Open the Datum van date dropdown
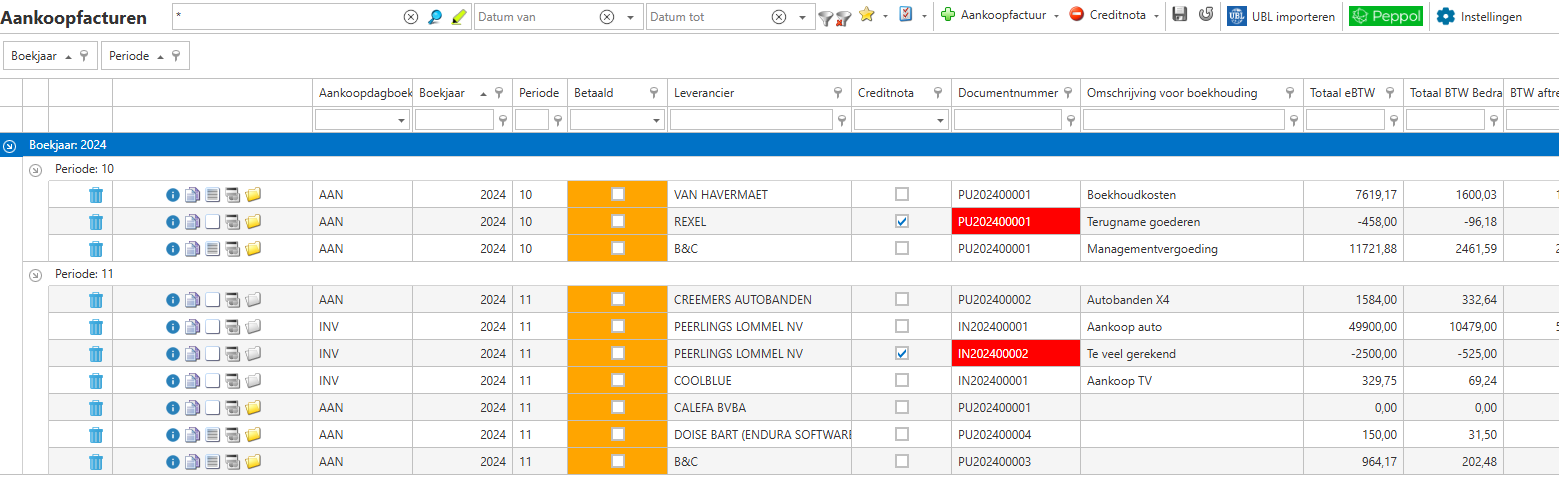 (630, 17)
